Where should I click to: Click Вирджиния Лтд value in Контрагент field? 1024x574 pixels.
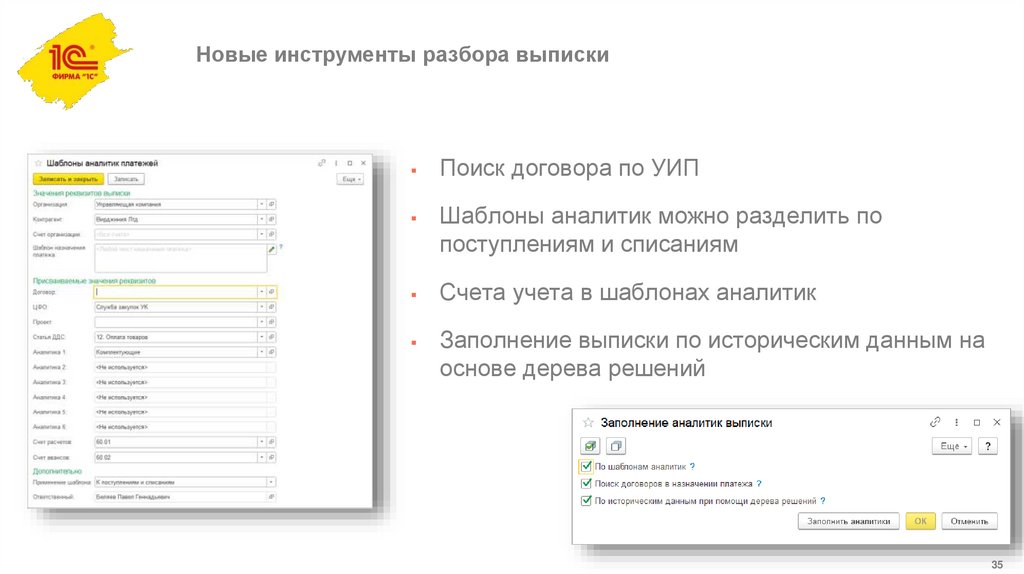click(x=117, y=219)
